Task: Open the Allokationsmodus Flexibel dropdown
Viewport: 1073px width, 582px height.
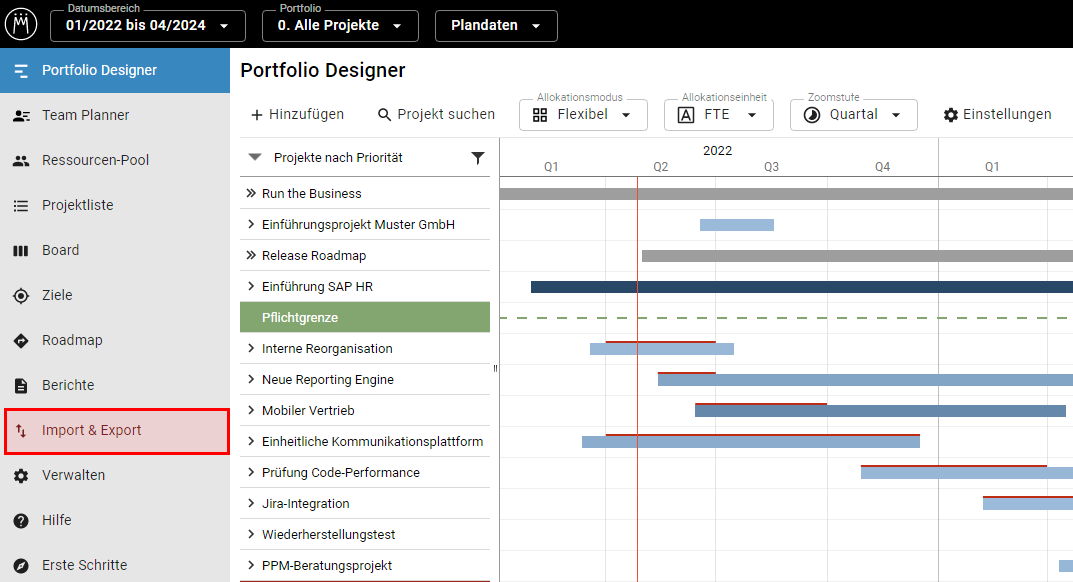Action: pos(583,115)
